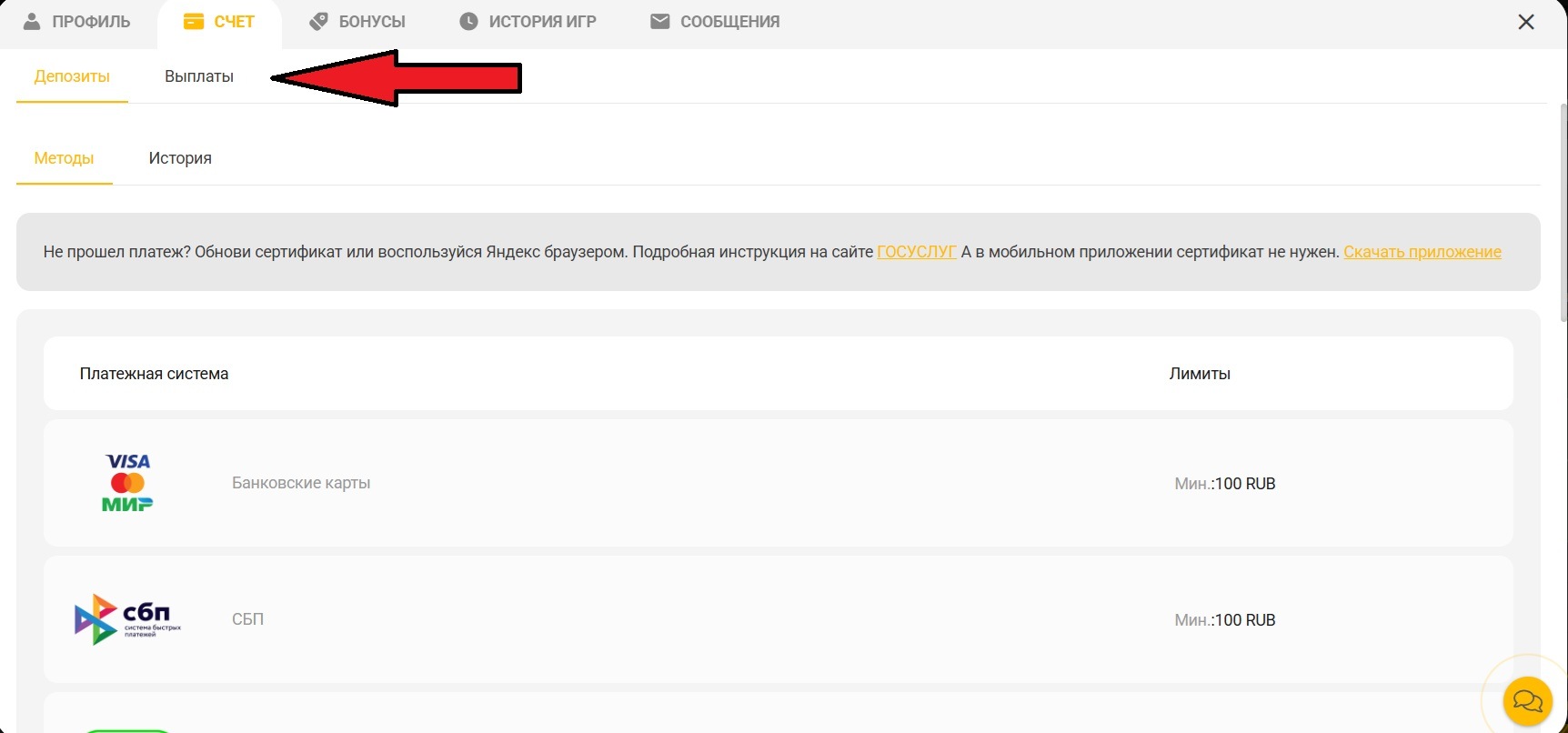Open deposit История tab
The height and width of the screenshot is (733, 1568).
(180, 158)
